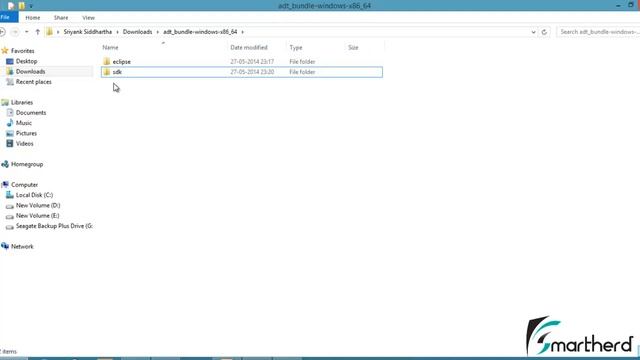Click the eclipse folder name

tap(122, 62)
